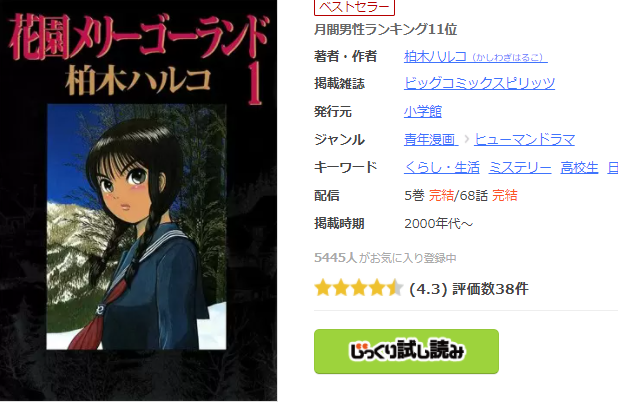The width and height of the screenshot is (618, 406).
Task: Select the 青年漫画 genre link
Action: (431, 139)
